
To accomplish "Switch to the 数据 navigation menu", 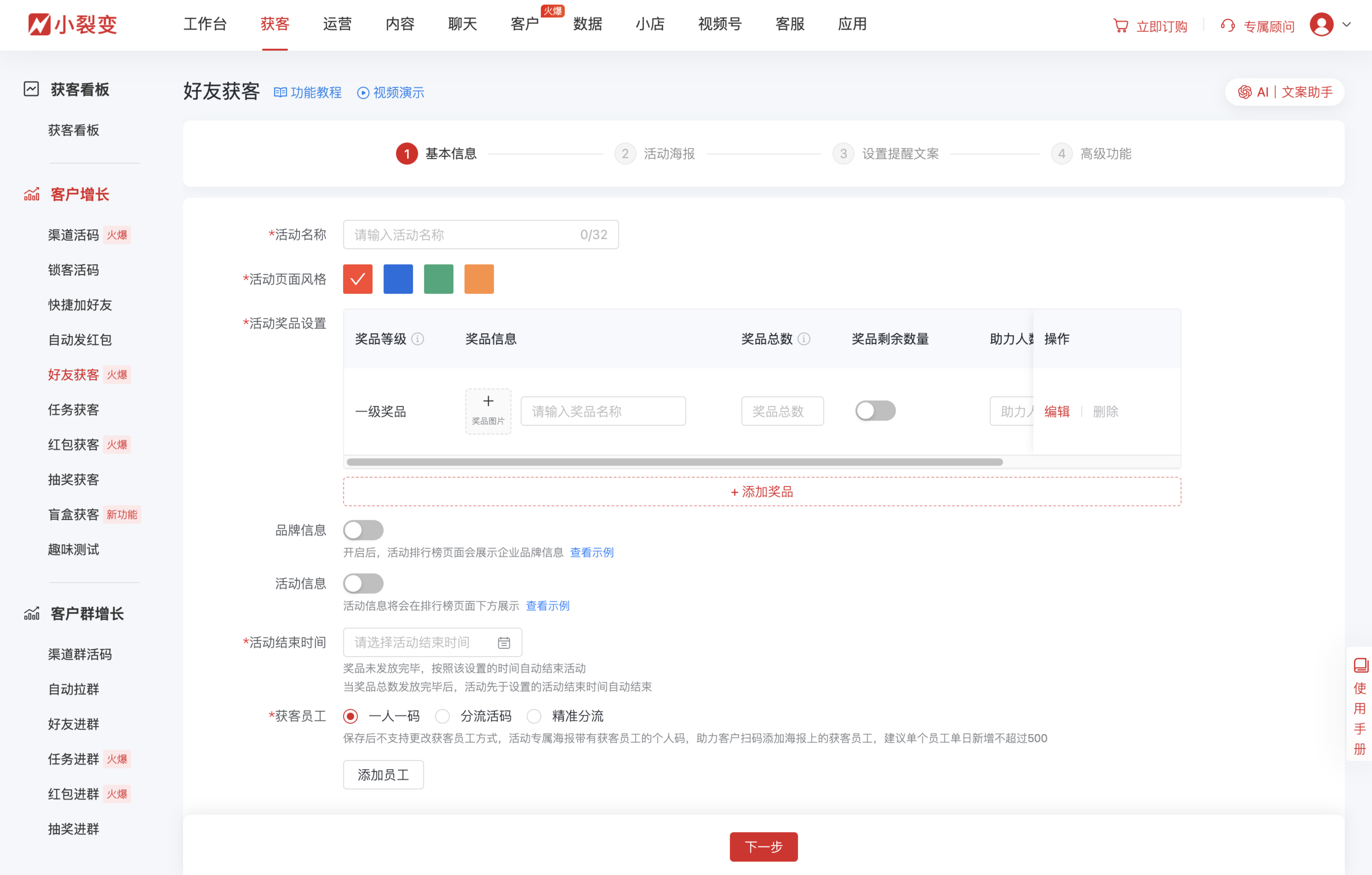I will click(588, 24).
